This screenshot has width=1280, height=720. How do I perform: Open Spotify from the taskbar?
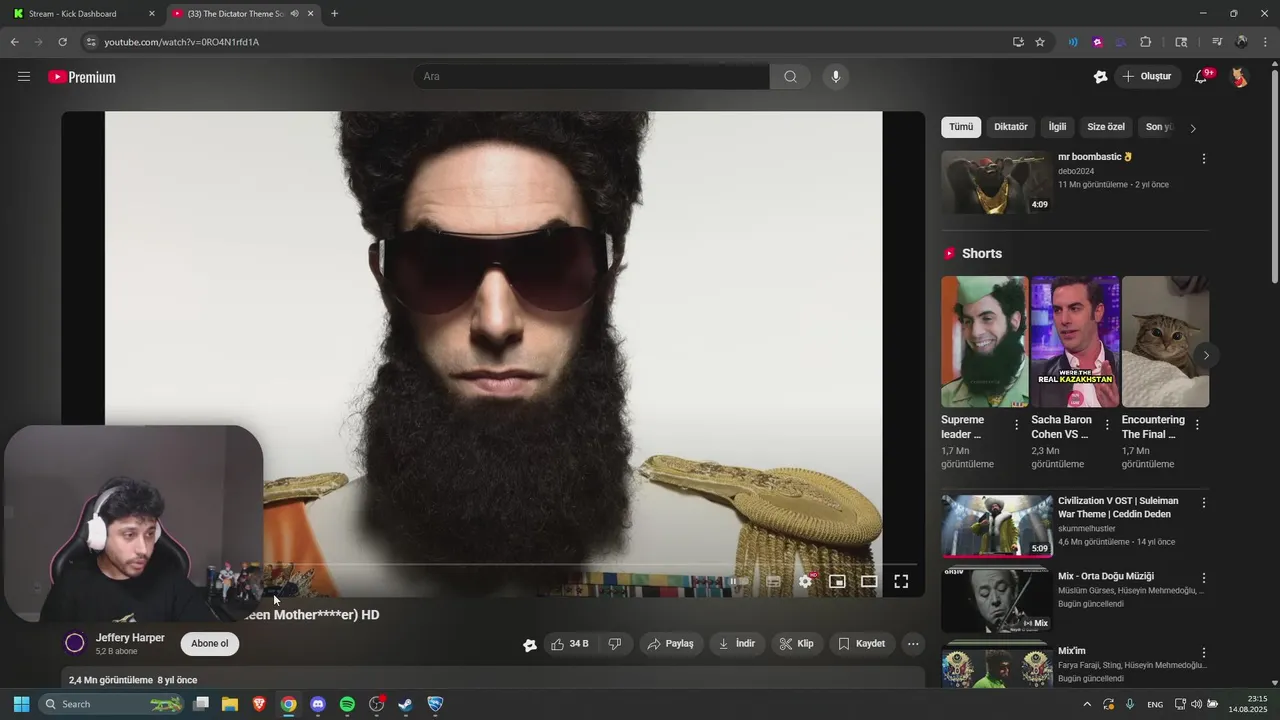tap(347, 704)
